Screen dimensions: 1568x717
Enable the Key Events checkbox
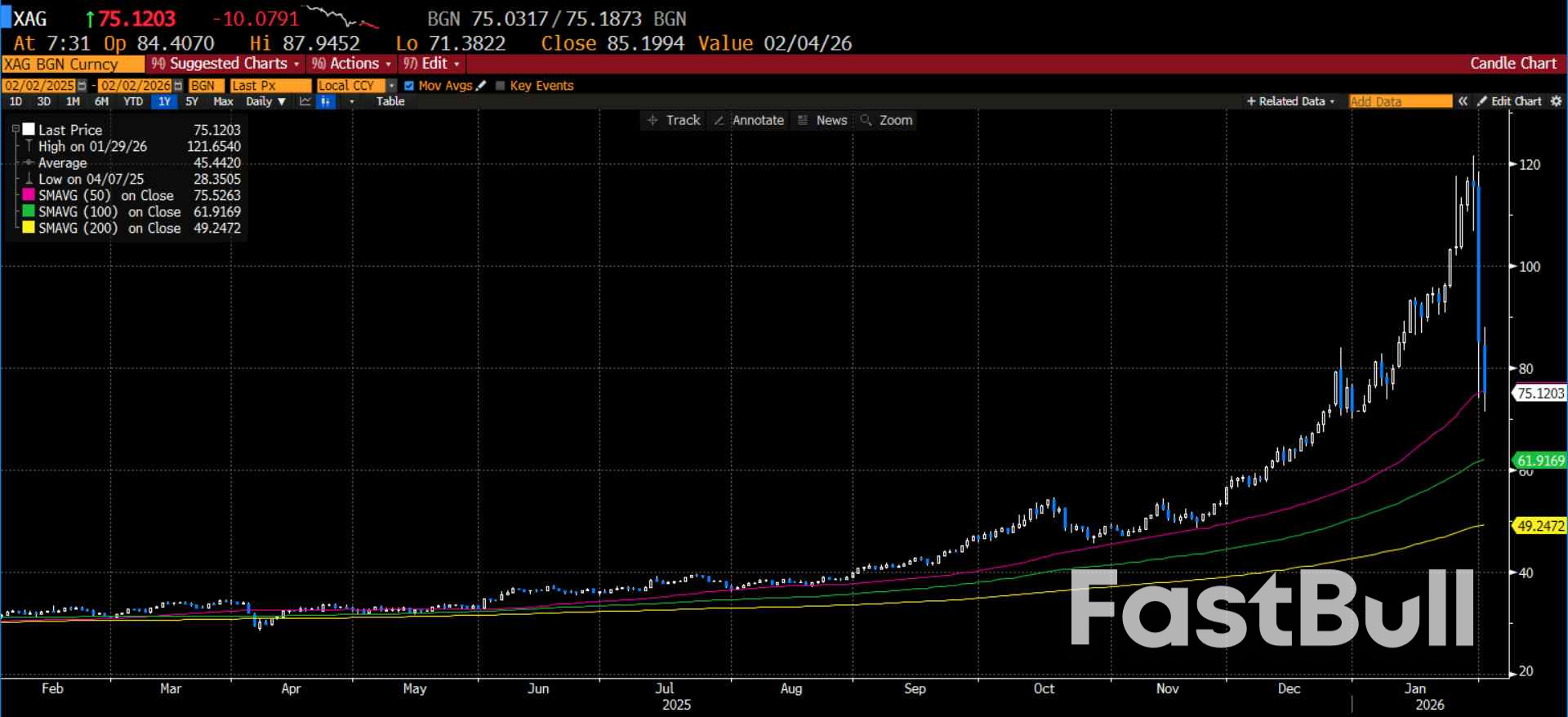pyautogui.click(x=501, y=86)
